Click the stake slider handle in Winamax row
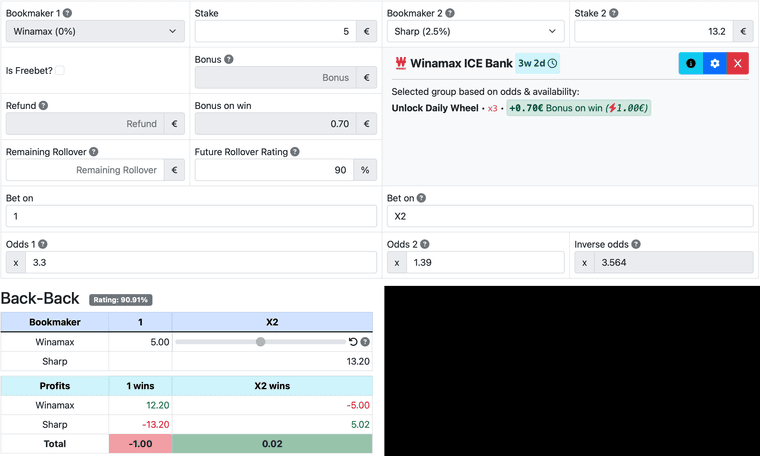Viewport: 760px width, 456px height. tap(261, 342)
